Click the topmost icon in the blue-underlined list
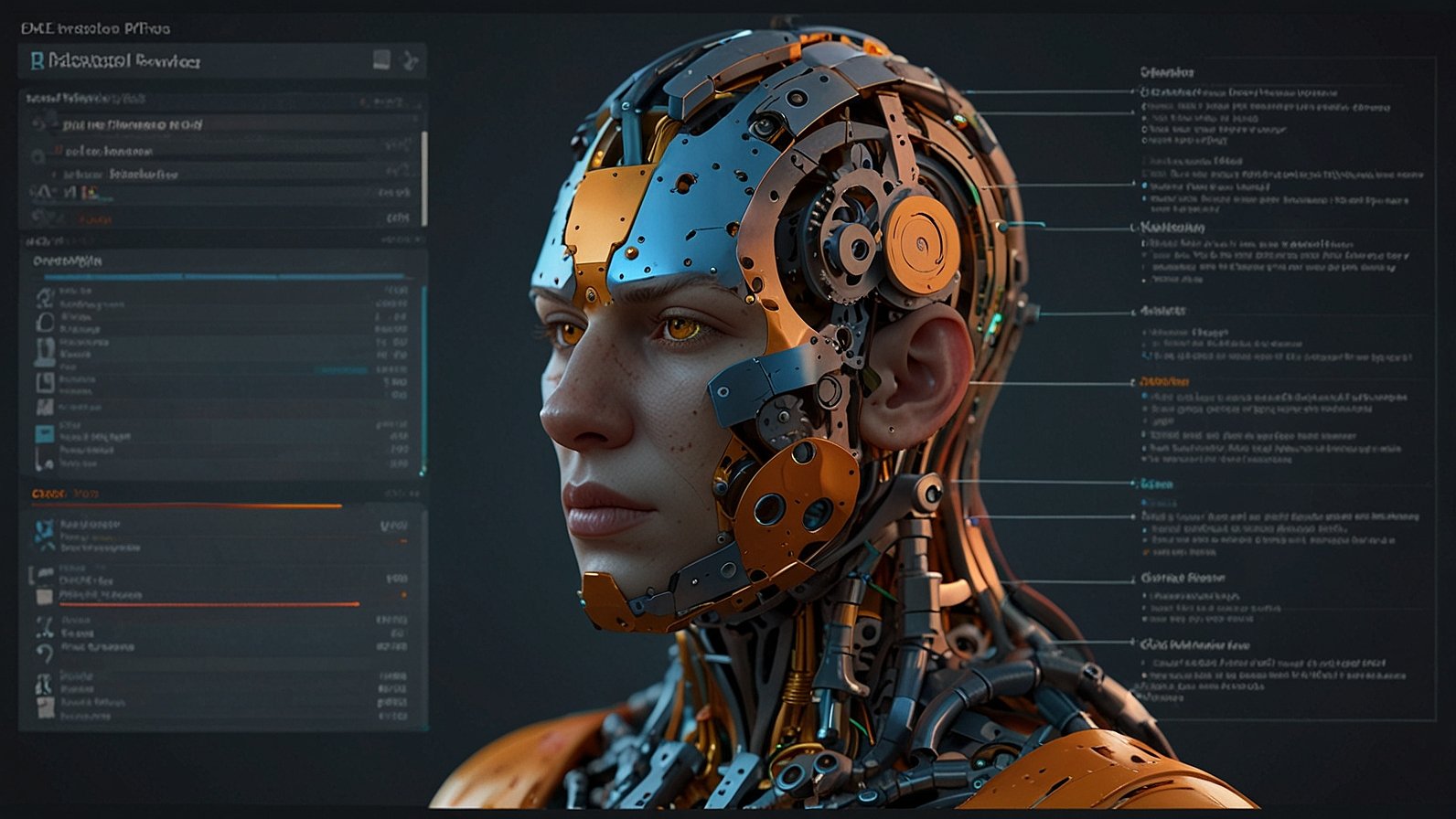 (x=44, y=297)
